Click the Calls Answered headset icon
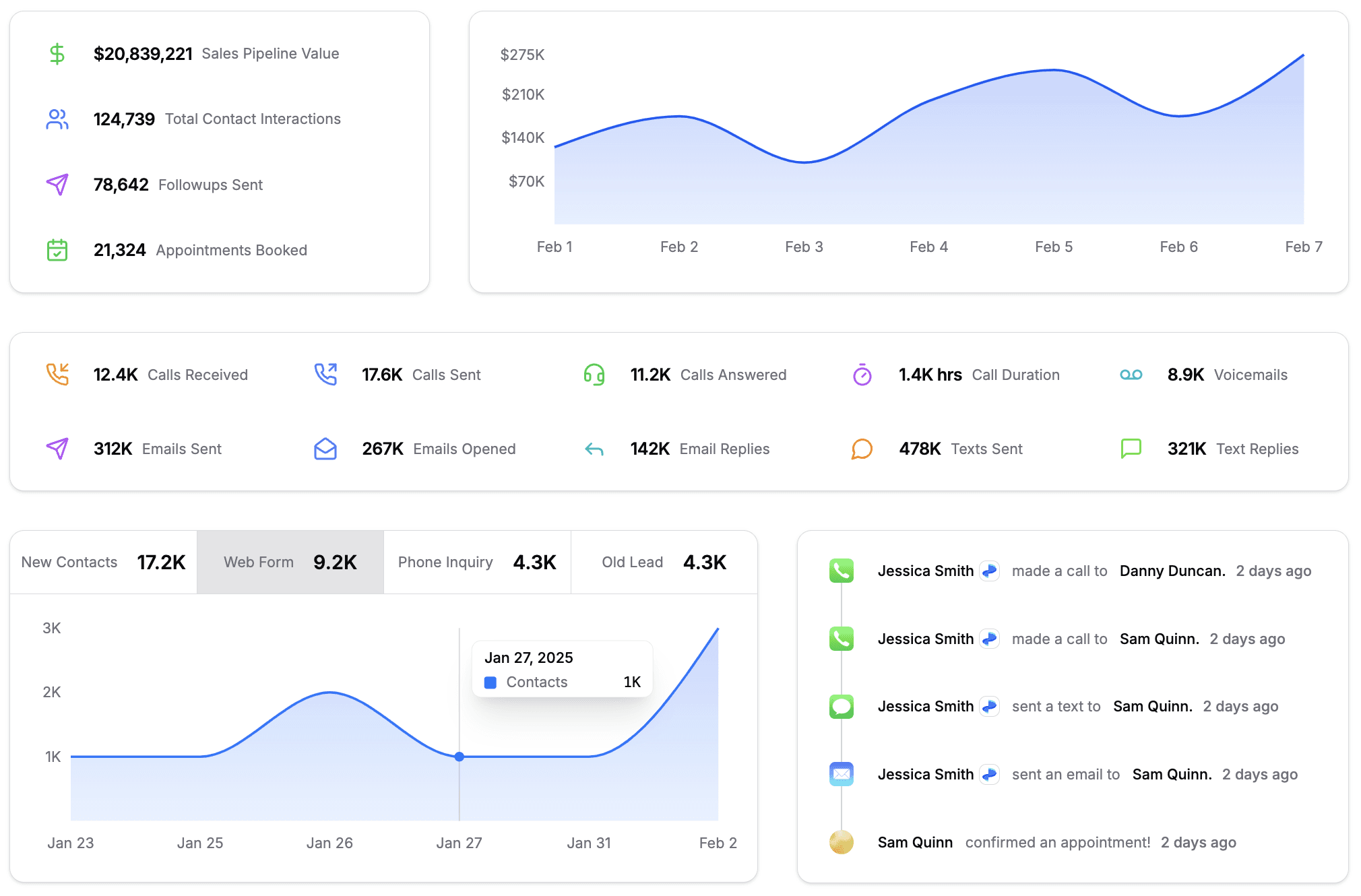 [594, 375]
